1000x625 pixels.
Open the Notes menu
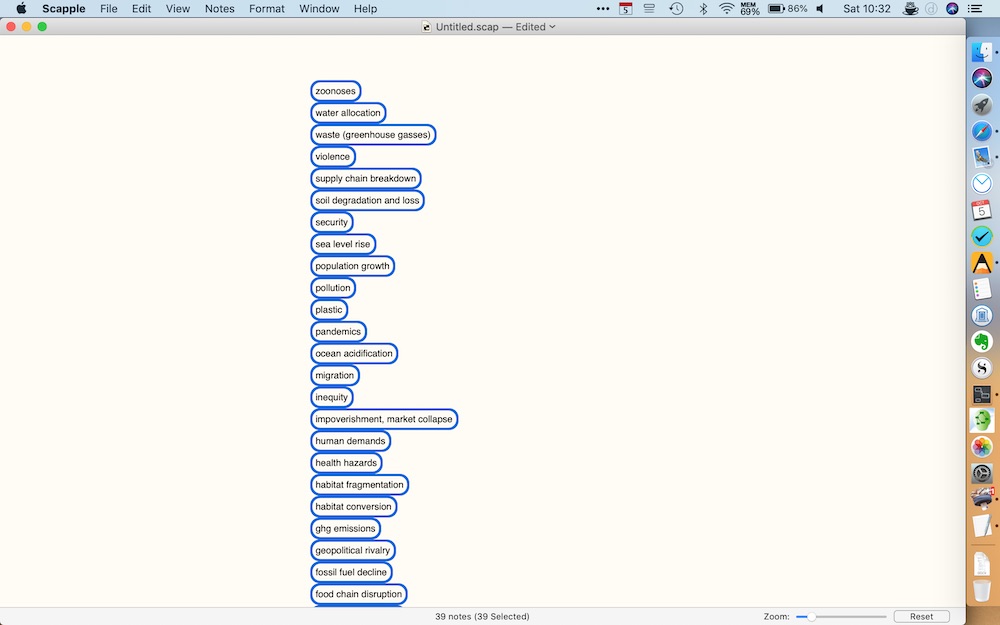(219, 8)
